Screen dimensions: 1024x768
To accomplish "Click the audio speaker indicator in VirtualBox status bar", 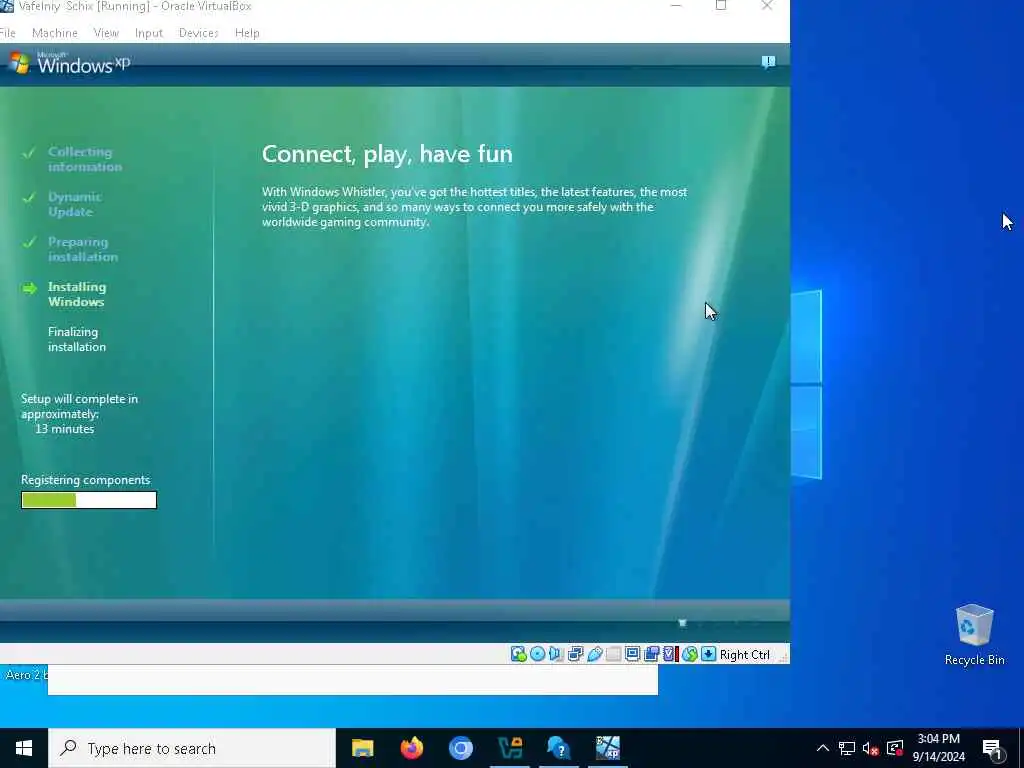I will (x=556, y=654).
